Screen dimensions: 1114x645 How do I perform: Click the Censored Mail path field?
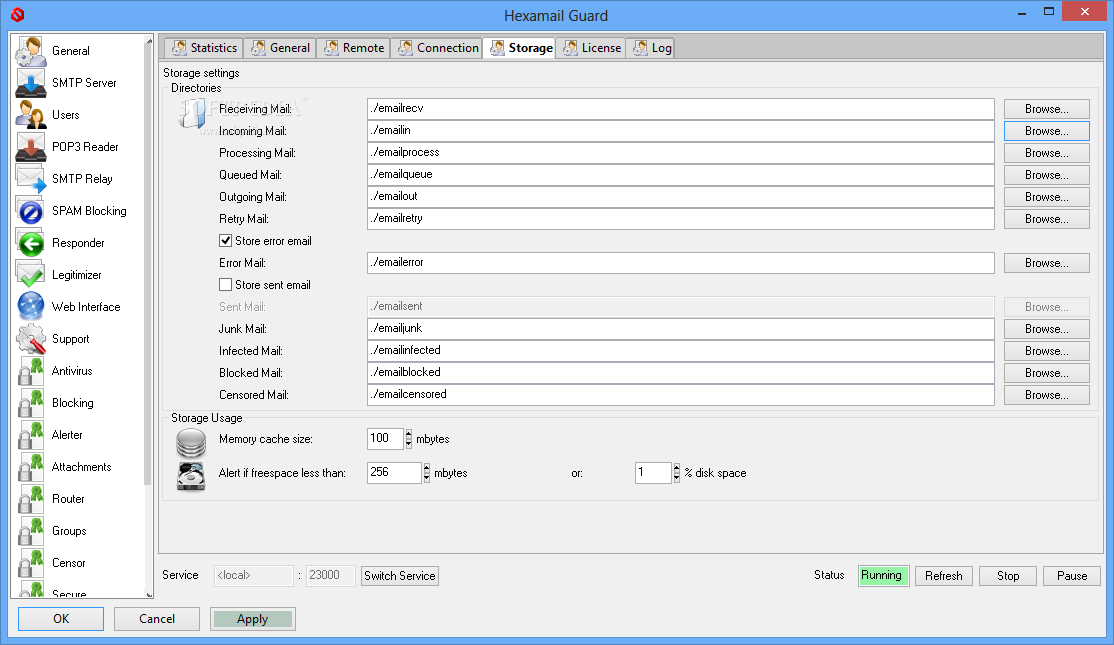point(681,395)
